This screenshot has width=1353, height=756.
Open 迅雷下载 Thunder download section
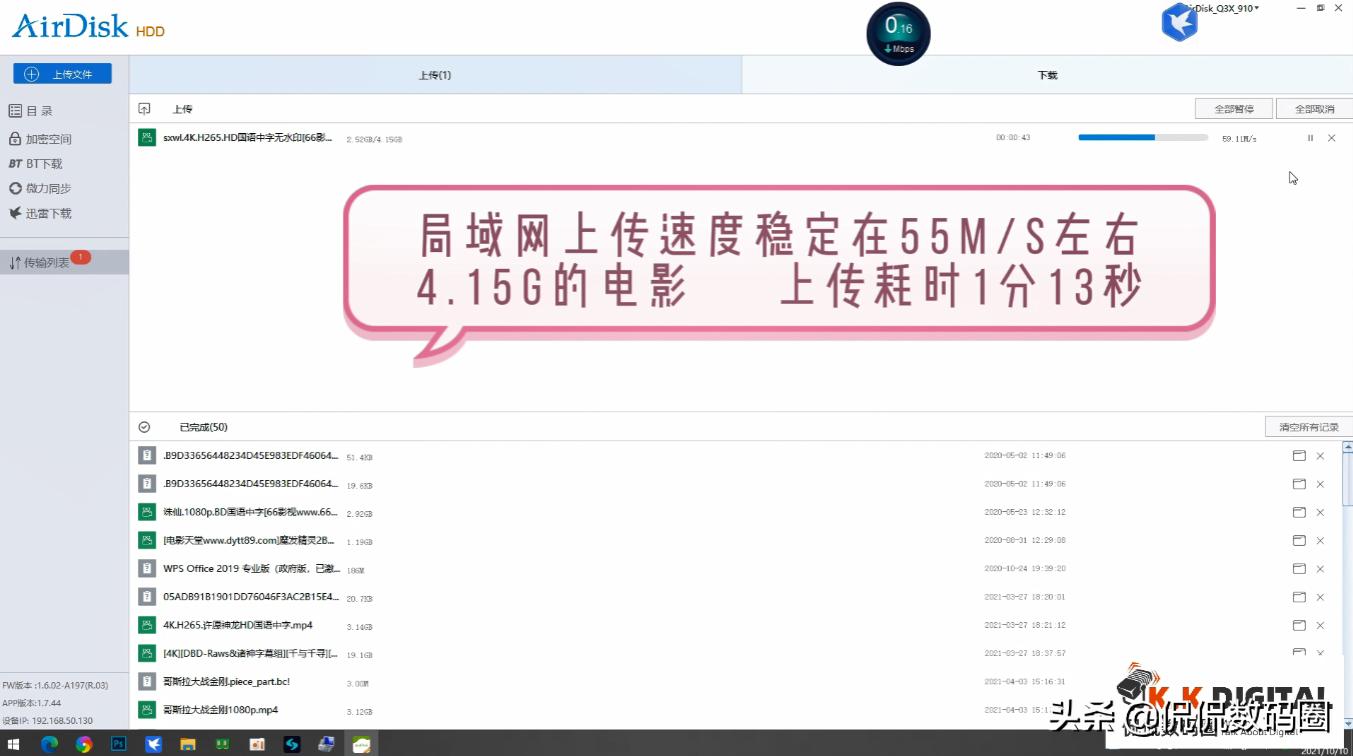pyautogui.click(x=45, y=213)
